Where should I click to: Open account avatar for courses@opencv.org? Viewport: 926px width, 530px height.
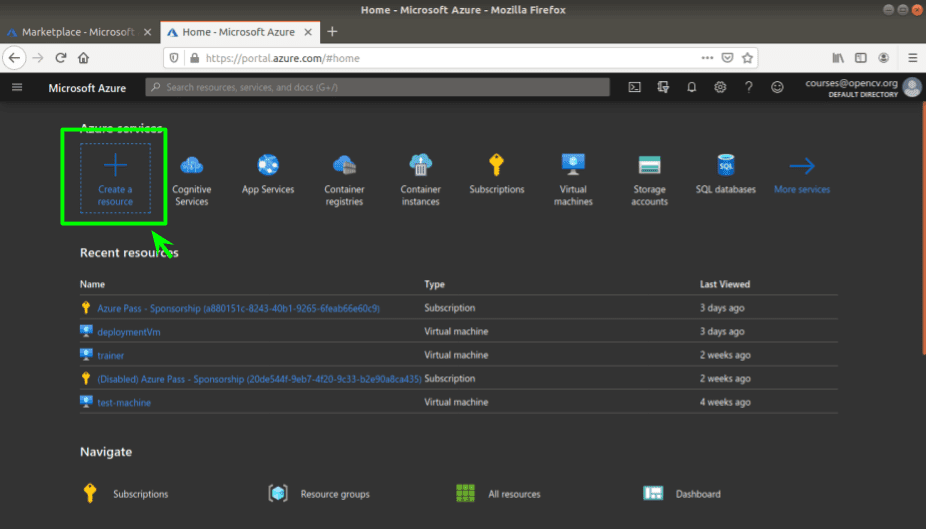(x=912, y=87)
